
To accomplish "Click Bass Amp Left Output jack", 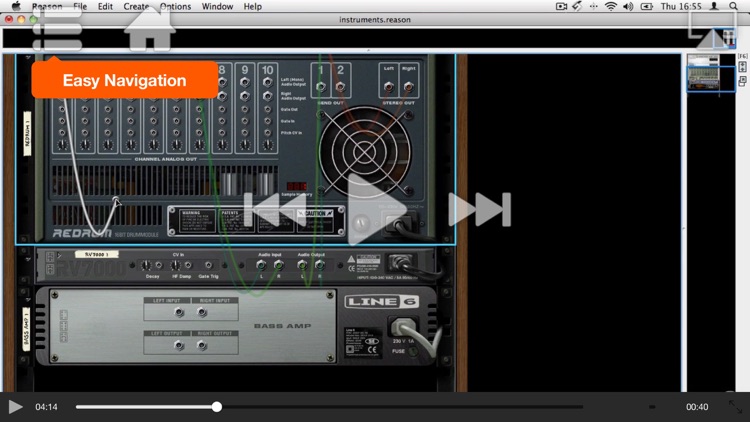I will (x=179, y=345).
